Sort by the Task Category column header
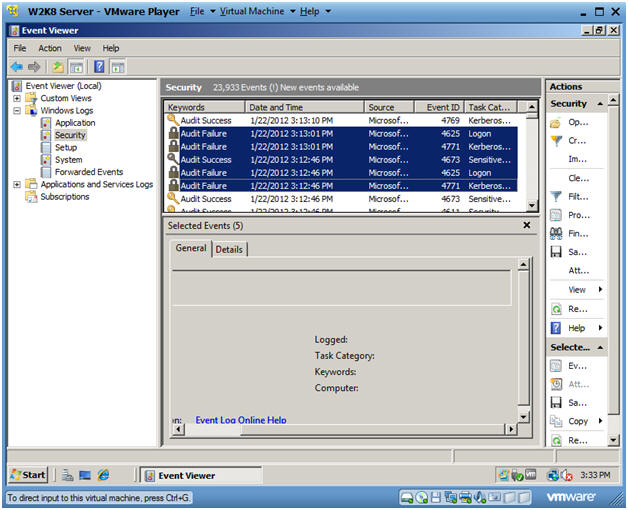628x510 pixels. click(491, 107)
